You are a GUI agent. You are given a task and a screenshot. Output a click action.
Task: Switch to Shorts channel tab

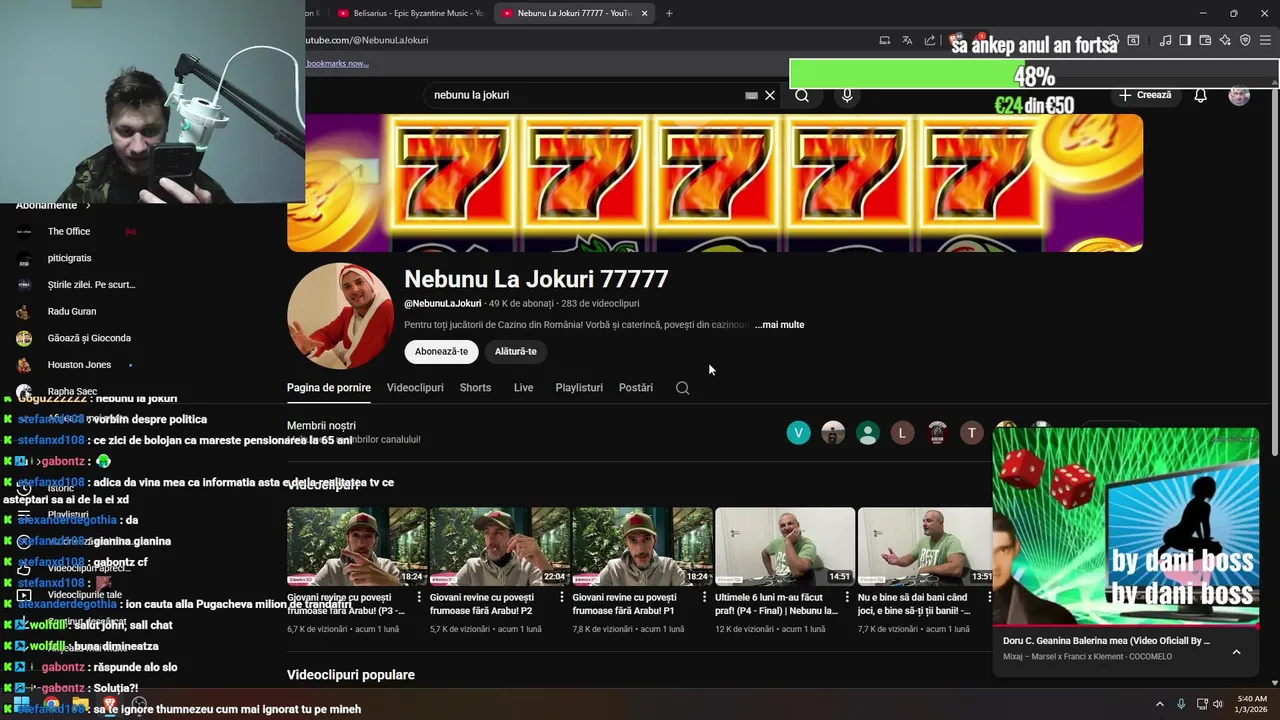pyautogui.click(x=475, y=388)
